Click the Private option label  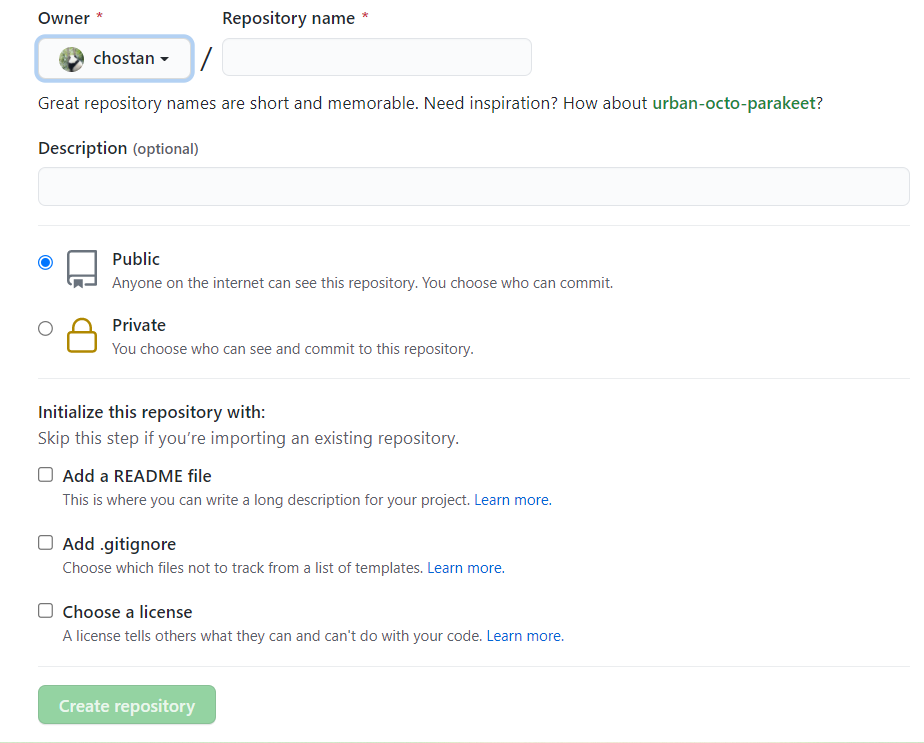(139, 325)
